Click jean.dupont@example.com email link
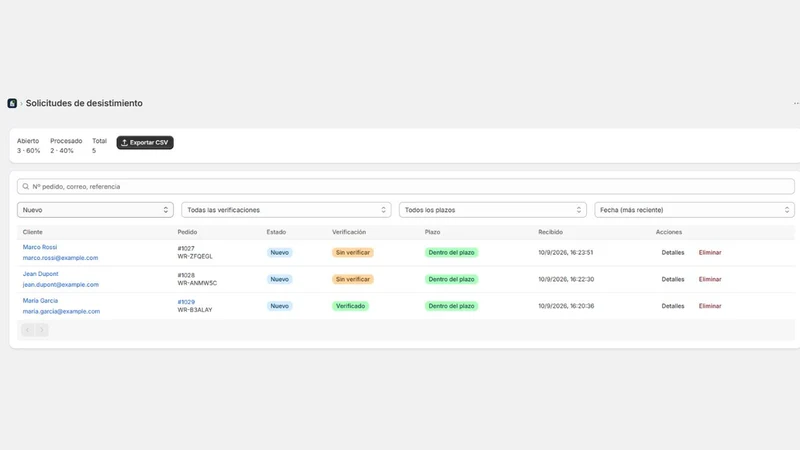 [x=61, y=284]
